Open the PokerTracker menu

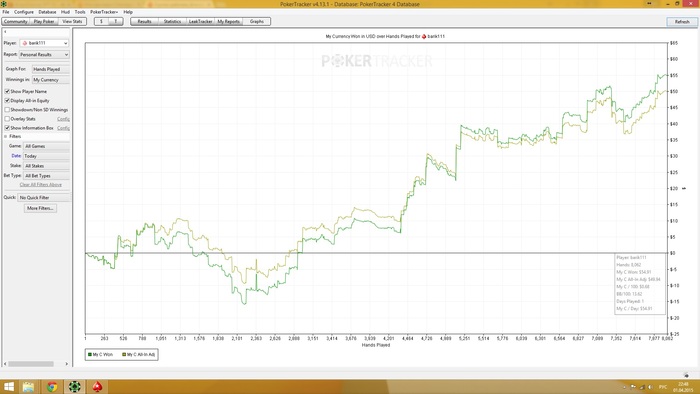104,12
